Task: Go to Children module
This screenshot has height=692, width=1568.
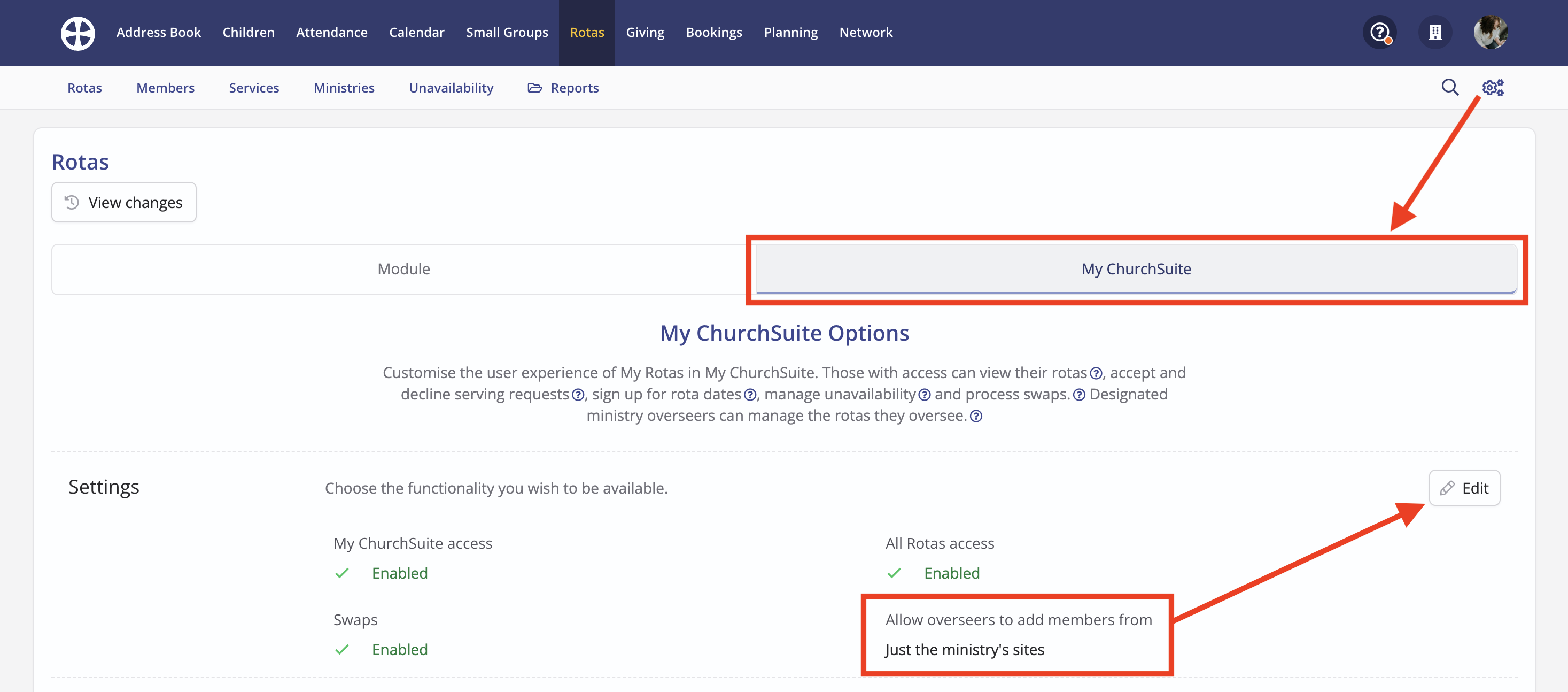Action: point(249,32)
